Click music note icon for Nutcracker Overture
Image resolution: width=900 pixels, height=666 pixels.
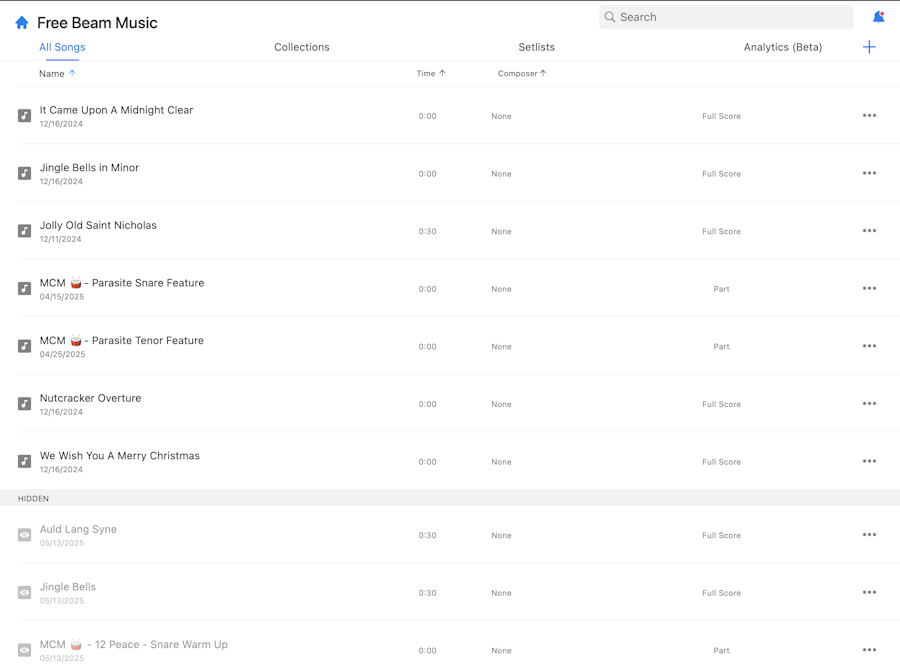coord(25,404)
